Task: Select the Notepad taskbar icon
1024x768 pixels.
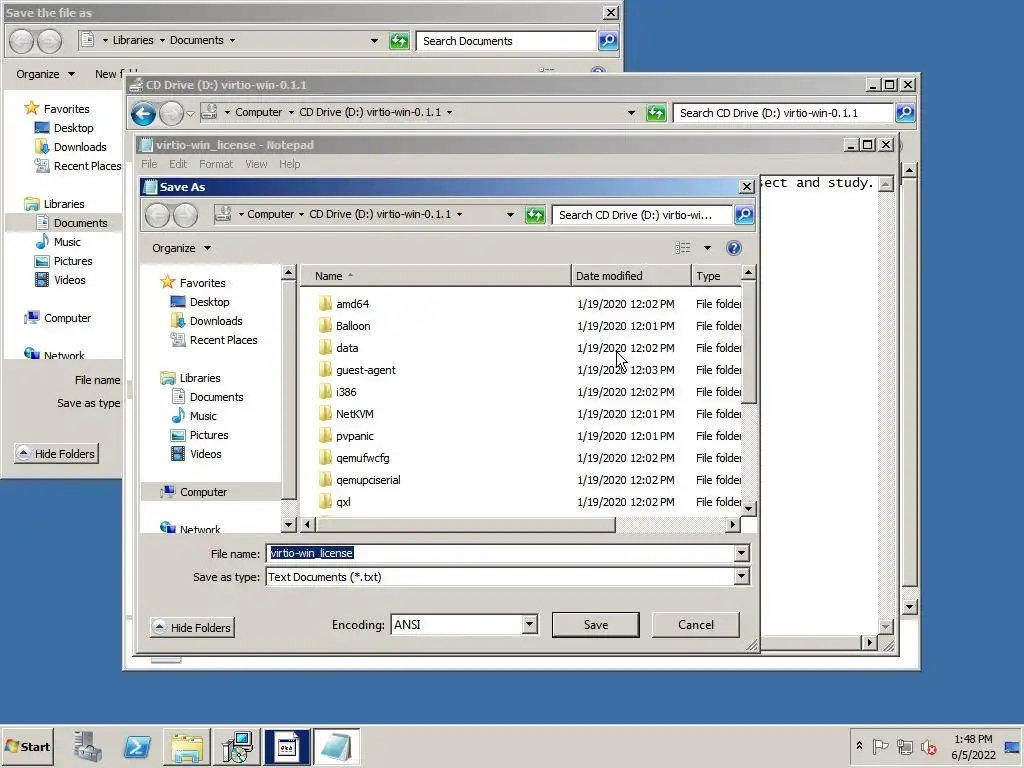Action: [336, 746]
